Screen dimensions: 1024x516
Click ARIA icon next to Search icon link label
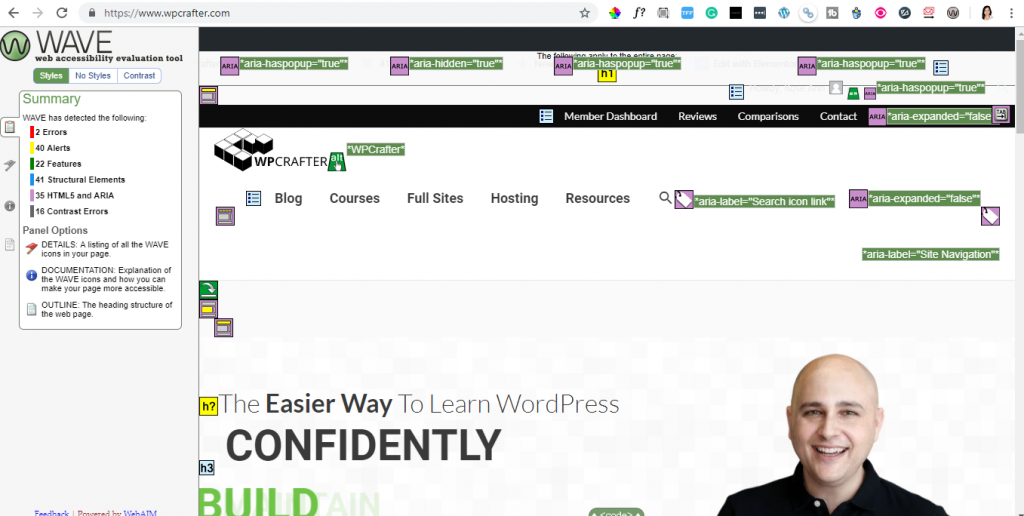click(x=858, y=199)
